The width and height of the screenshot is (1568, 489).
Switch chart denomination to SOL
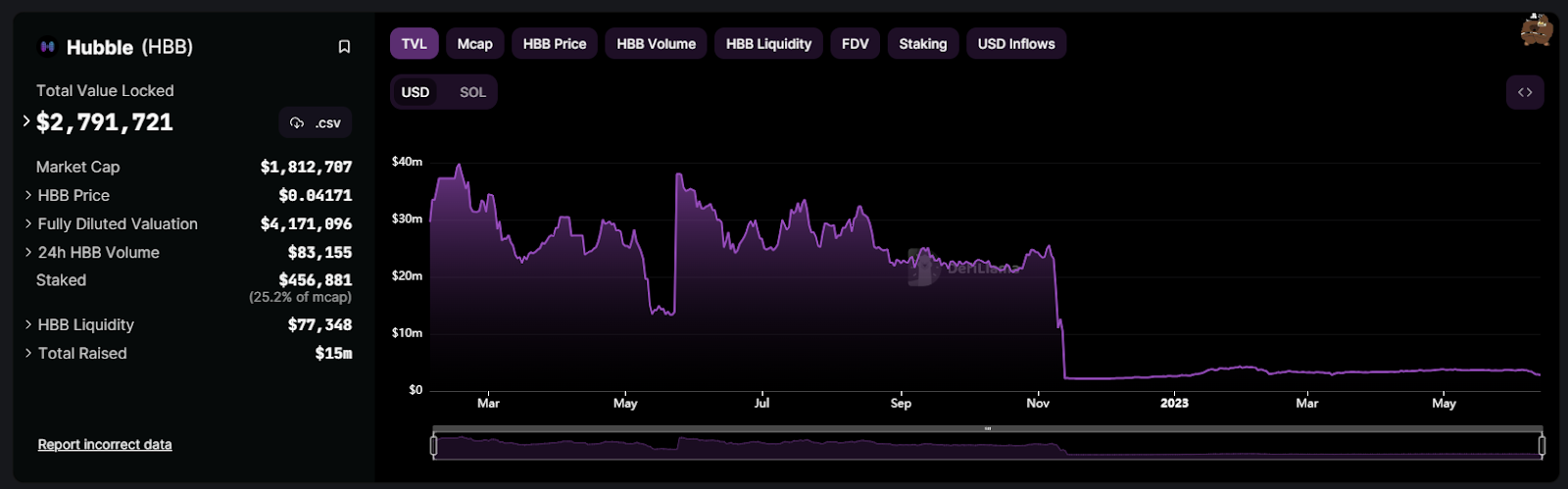[x=472, y=92]
